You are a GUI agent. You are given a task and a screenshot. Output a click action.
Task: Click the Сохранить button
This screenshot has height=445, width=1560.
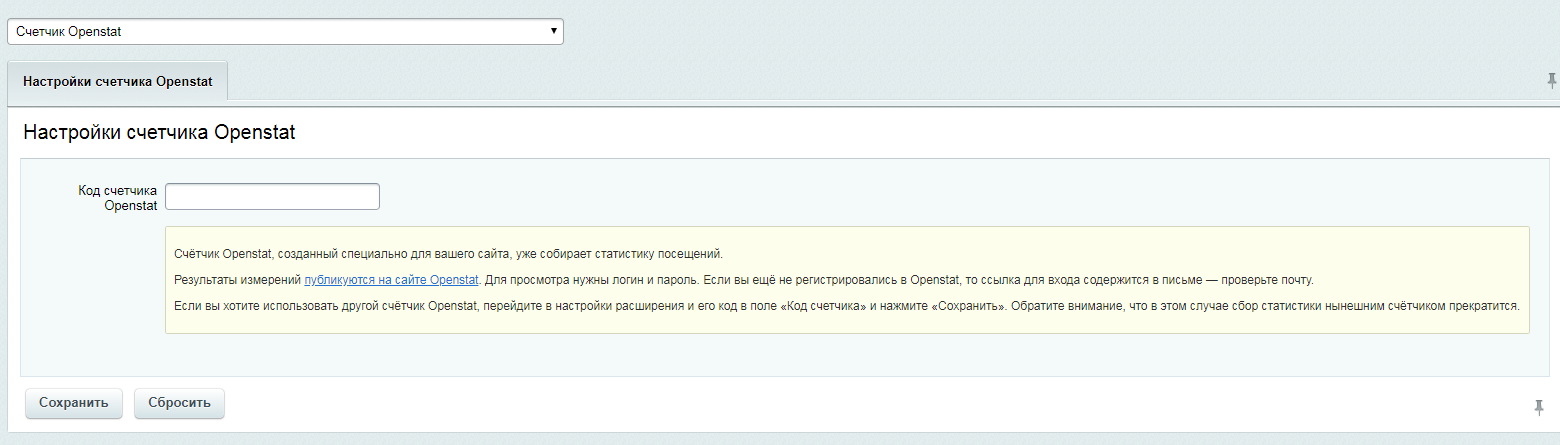click(73, 403)
